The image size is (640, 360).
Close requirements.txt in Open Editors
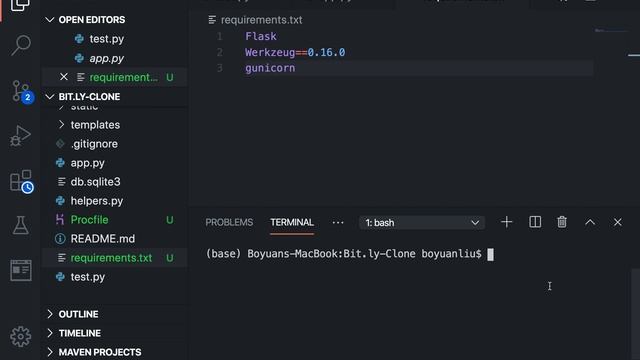[64, 77]
